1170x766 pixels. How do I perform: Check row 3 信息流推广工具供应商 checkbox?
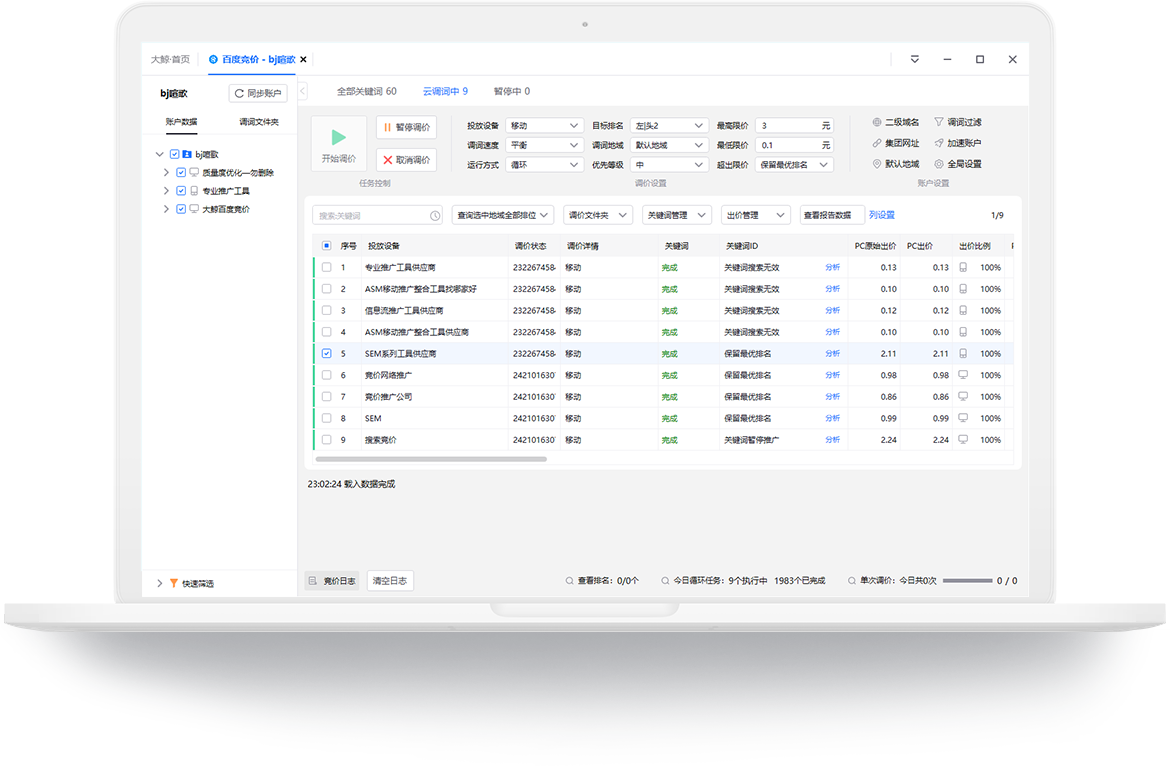tap(326, 310)
